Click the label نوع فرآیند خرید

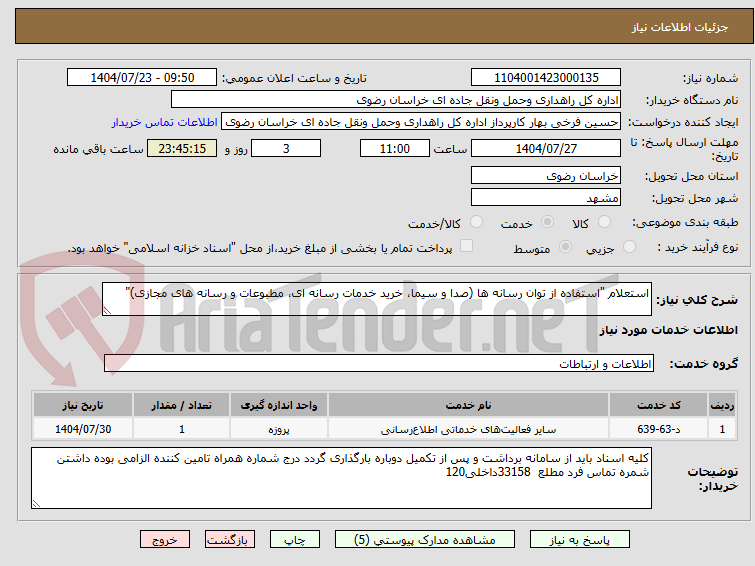(698, 247)
